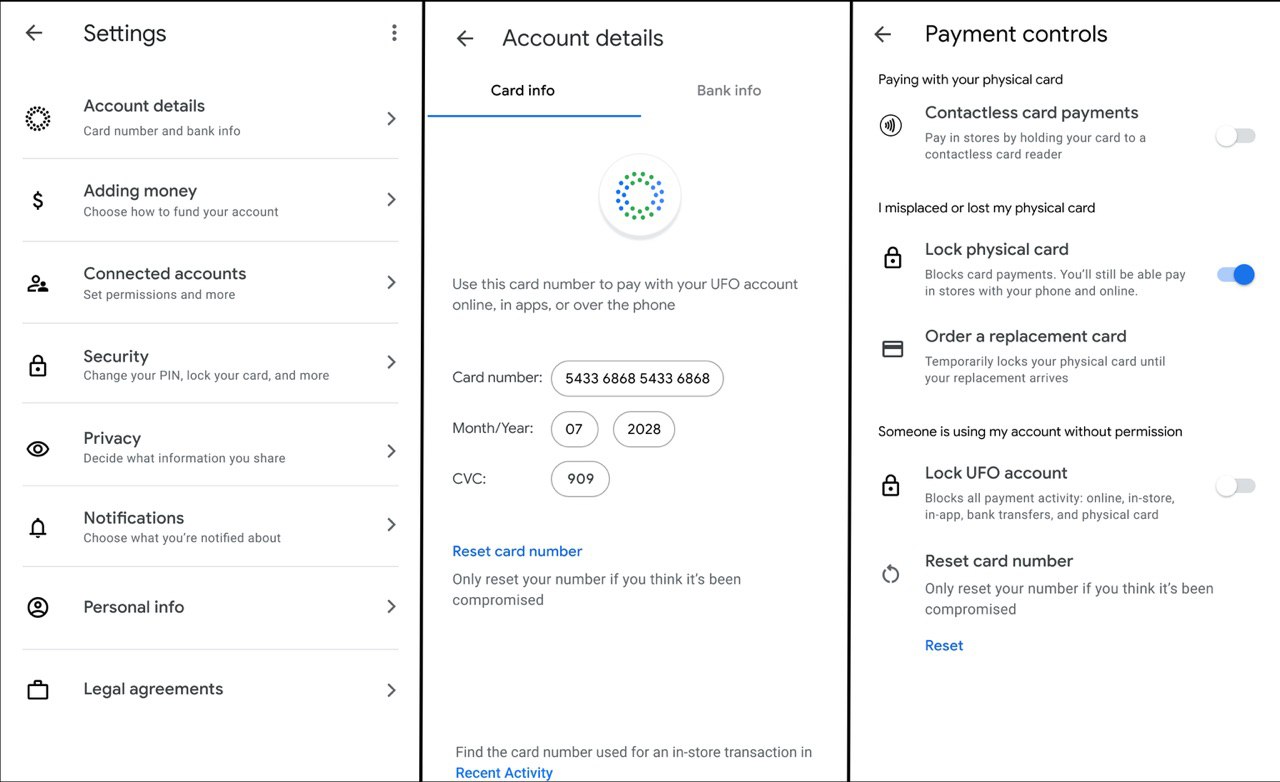1280x782 pixels.
Task: Click the Notifications bell icon
Action: (x=38, y=527)
